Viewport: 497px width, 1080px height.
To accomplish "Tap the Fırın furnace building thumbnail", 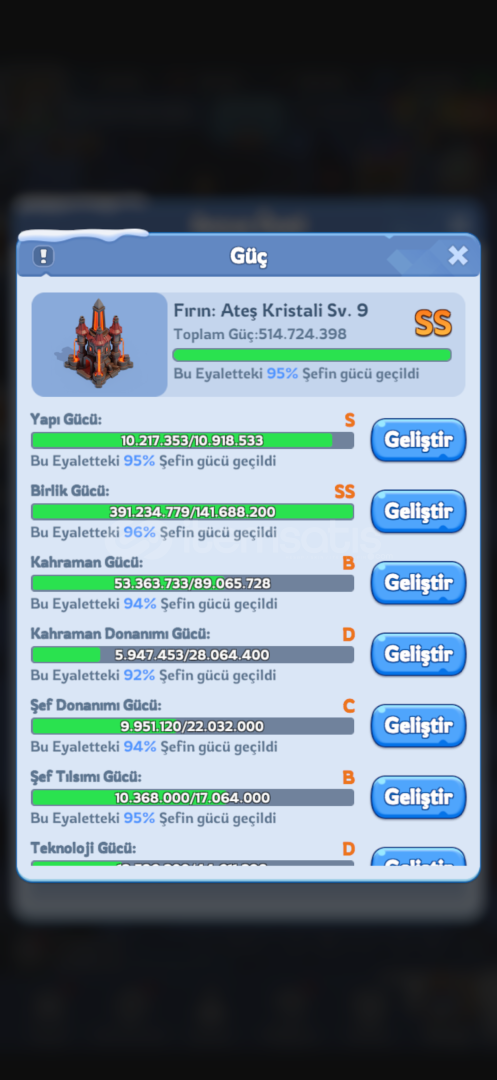I will pyautogui.click(x=99, y=344).
